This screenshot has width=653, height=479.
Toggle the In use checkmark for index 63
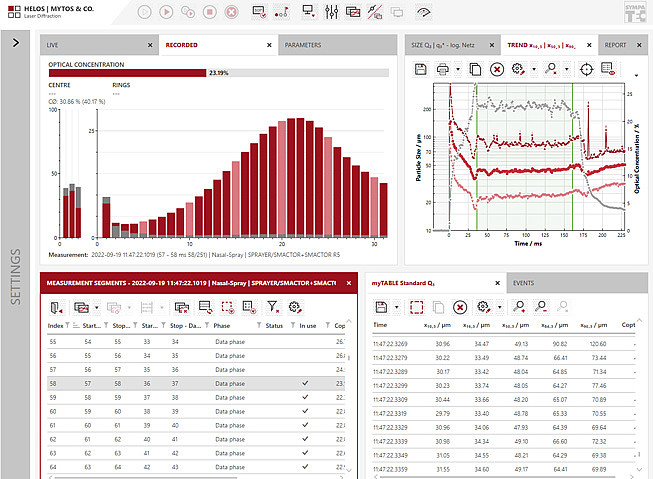point(304,452)
